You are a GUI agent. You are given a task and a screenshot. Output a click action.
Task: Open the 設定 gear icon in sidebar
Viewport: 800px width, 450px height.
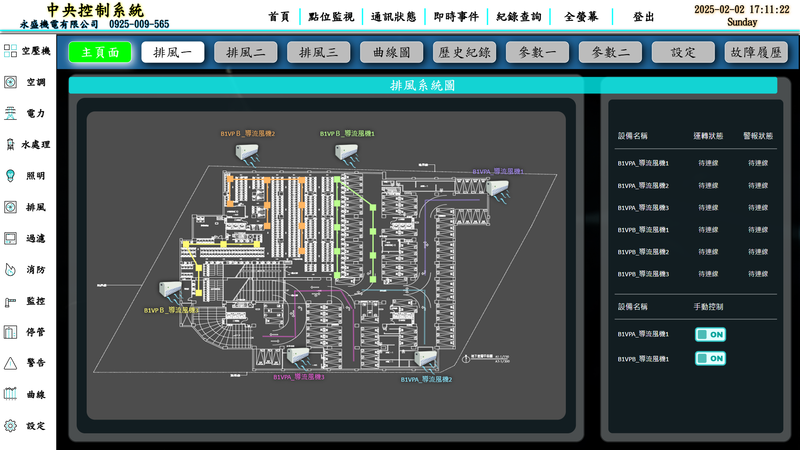[10, 426]
